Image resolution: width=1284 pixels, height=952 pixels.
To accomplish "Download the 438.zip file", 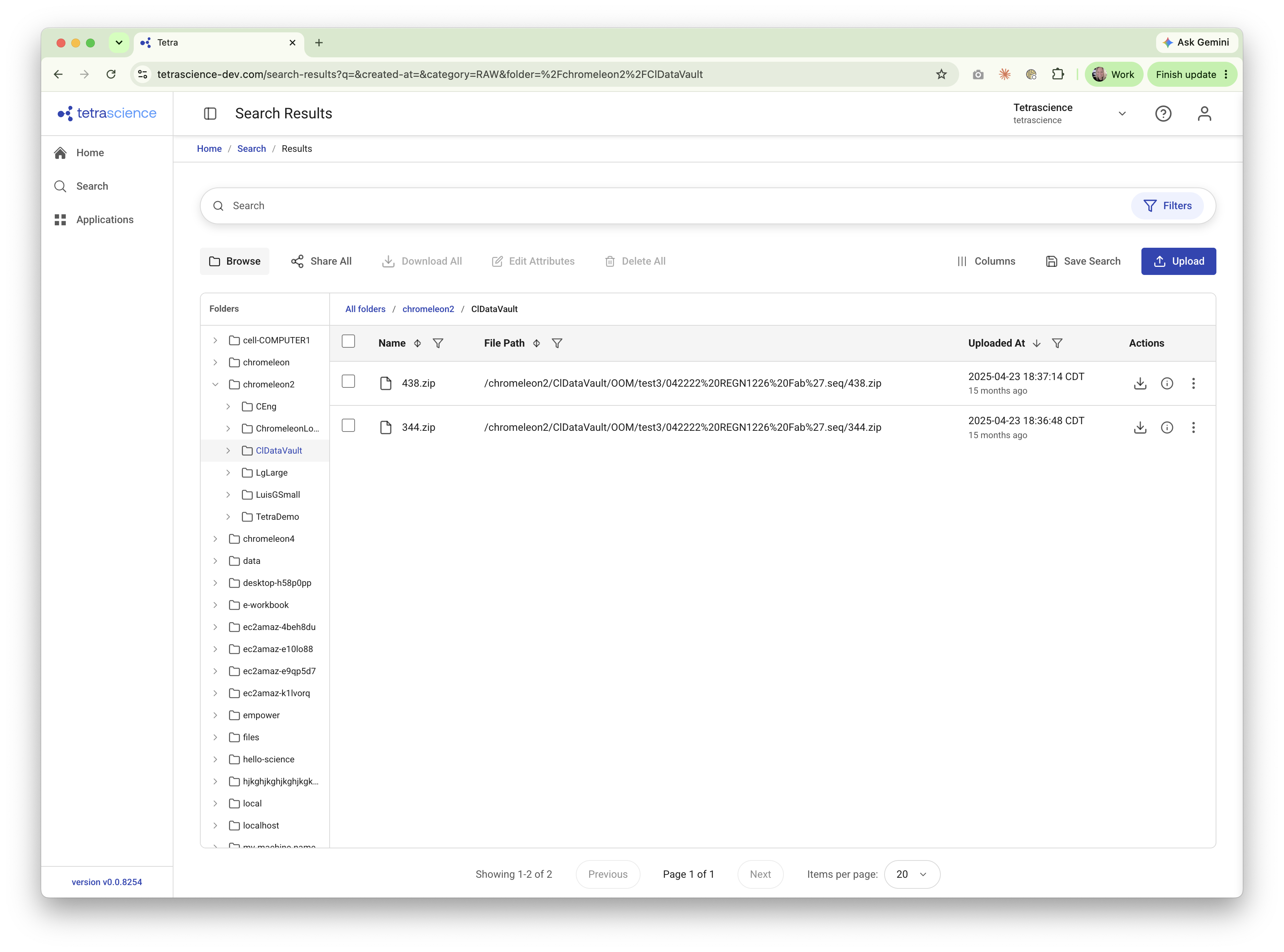I will click(x=1140, y=383).
